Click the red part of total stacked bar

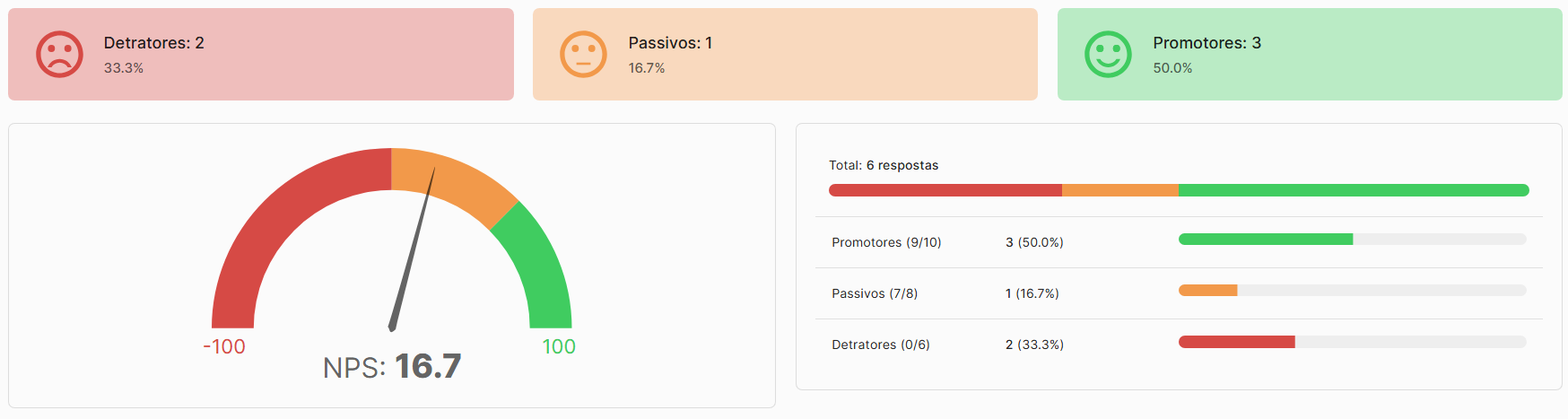[x=945, y=190]
